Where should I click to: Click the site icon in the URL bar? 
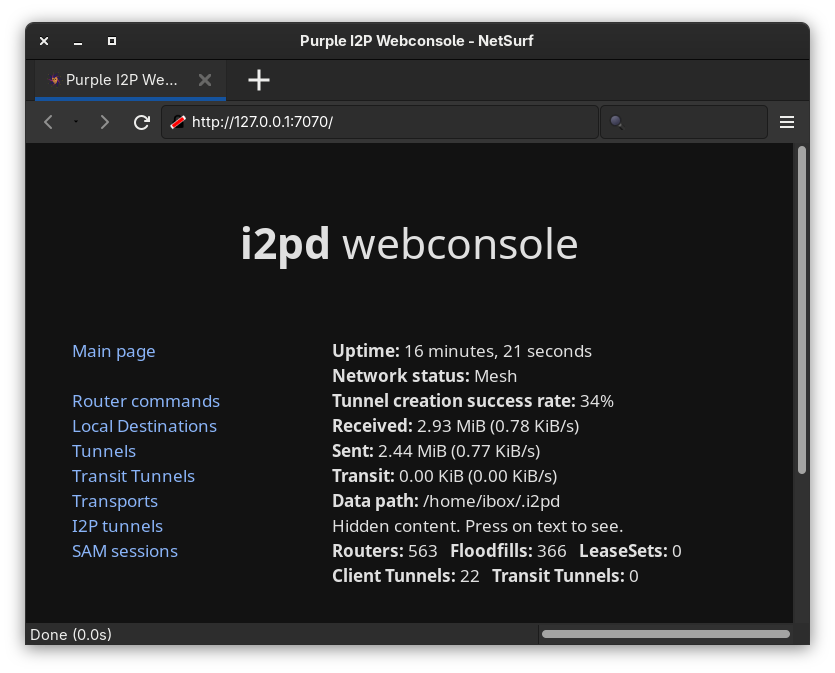(x=177, y=122)
